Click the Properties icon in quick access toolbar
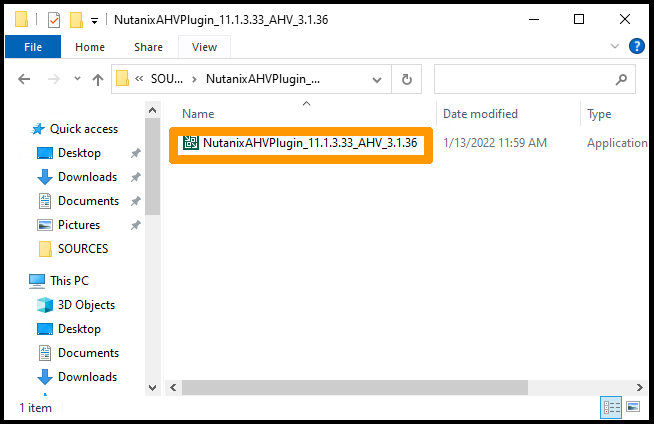This screenshot has height=424, width=654. 54,19
